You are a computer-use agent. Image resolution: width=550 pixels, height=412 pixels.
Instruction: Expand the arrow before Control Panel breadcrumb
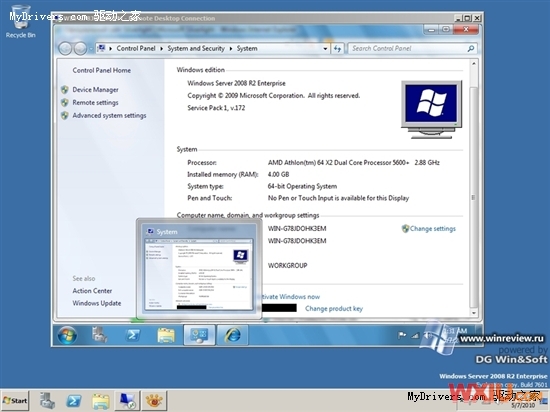[110, 48]
